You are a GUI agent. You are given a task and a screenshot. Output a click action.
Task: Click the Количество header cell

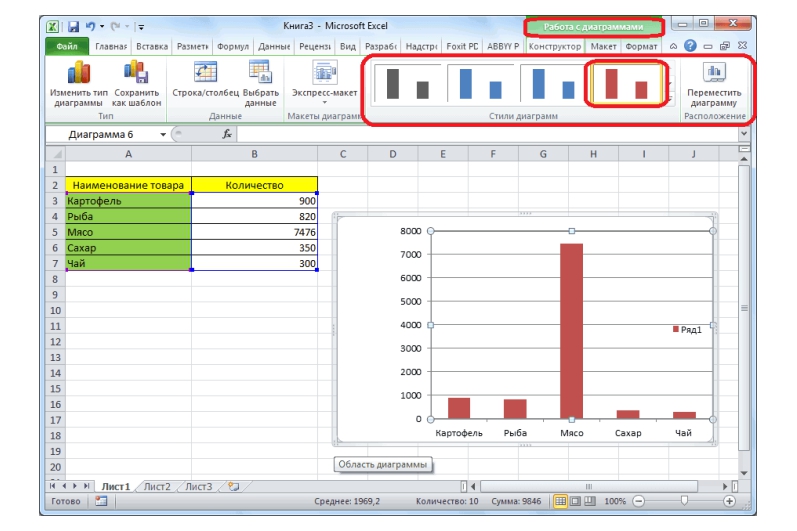click(x=254, y=185)
